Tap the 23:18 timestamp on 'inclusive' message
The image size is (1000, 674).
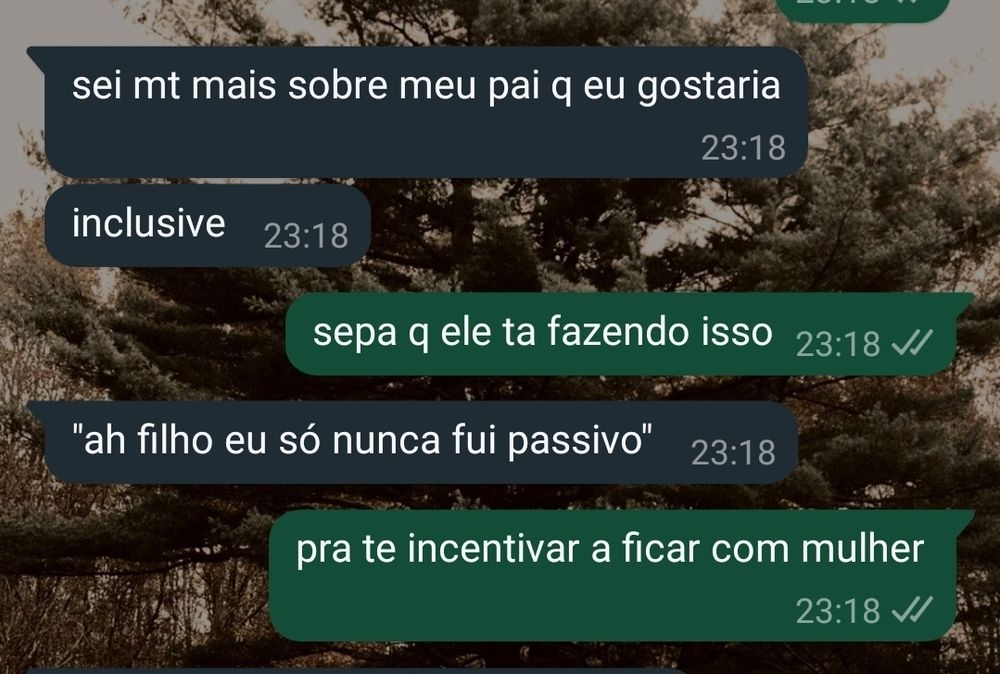click(306, 236)
